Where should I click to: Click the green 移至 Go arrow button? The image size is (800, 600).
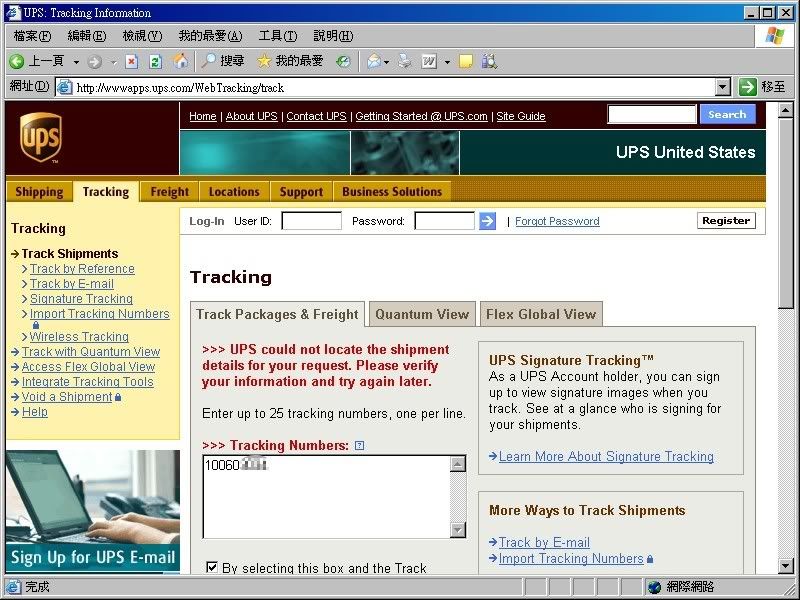(x=747, y=87)
